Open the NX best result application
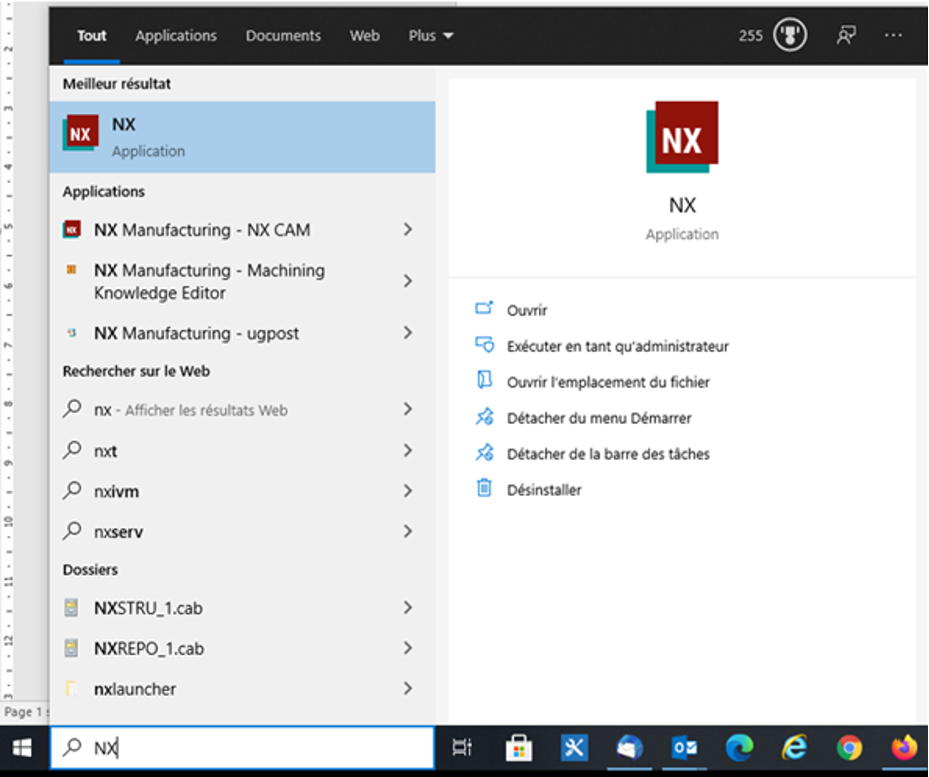 242,137
